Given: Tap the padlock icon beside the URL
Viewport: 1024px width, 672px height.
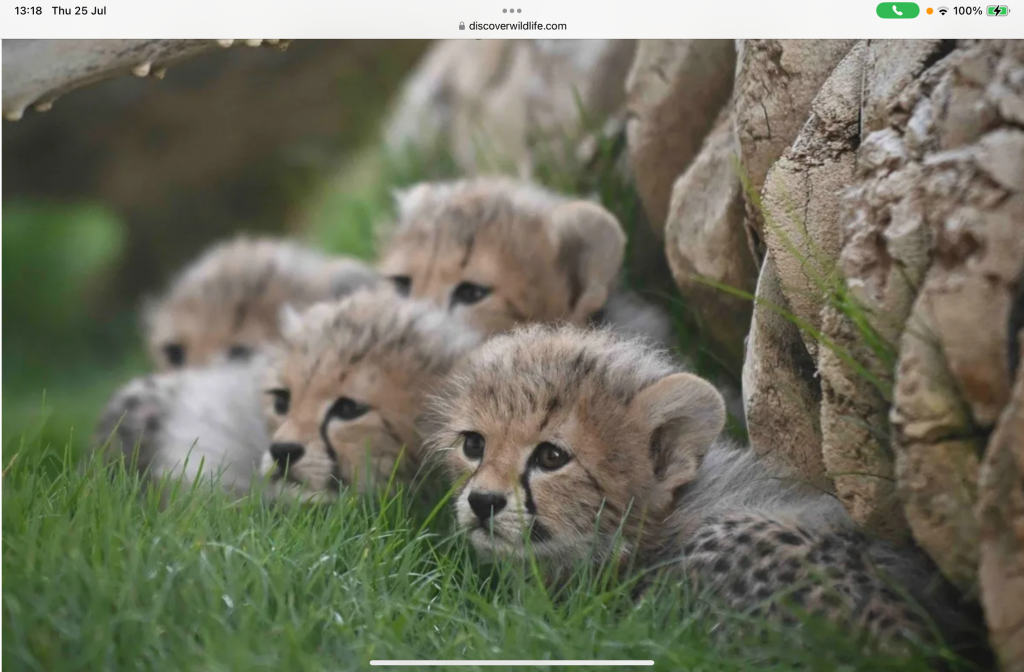Looking at the screenshot, I should 462,26.
